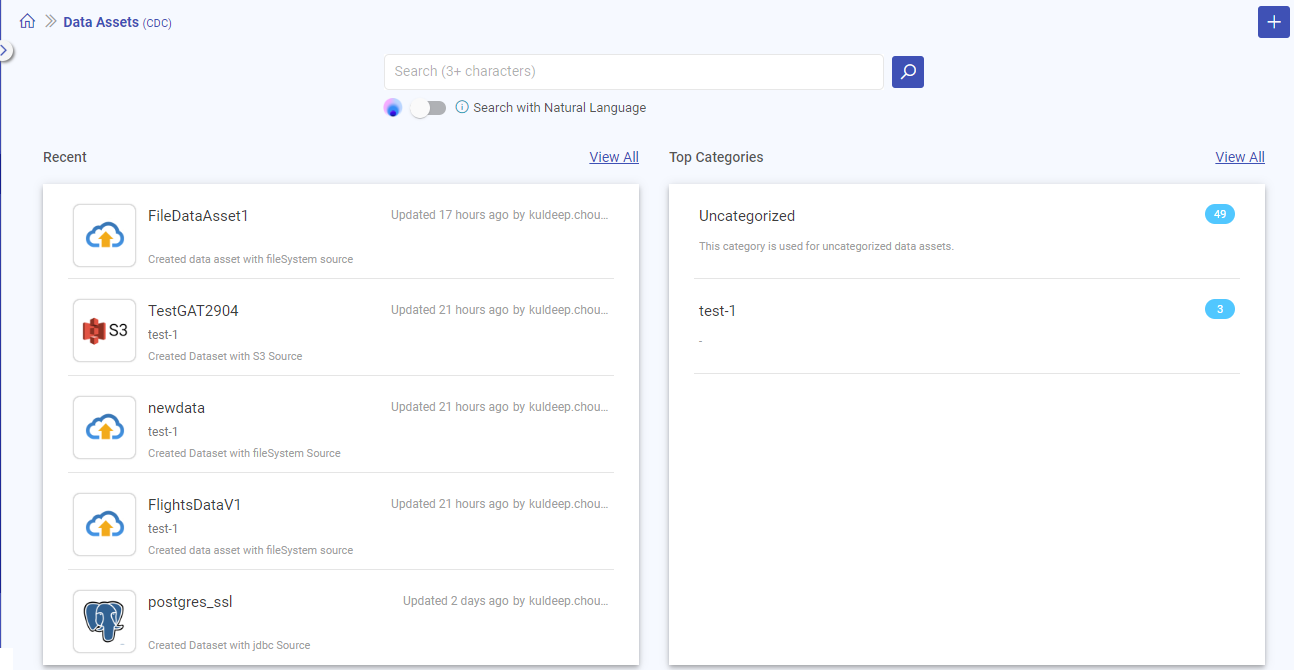This screenshot has width=1294, height=670.
Task: Click the plus button to add data asset
Action: tap(1273, 22)
